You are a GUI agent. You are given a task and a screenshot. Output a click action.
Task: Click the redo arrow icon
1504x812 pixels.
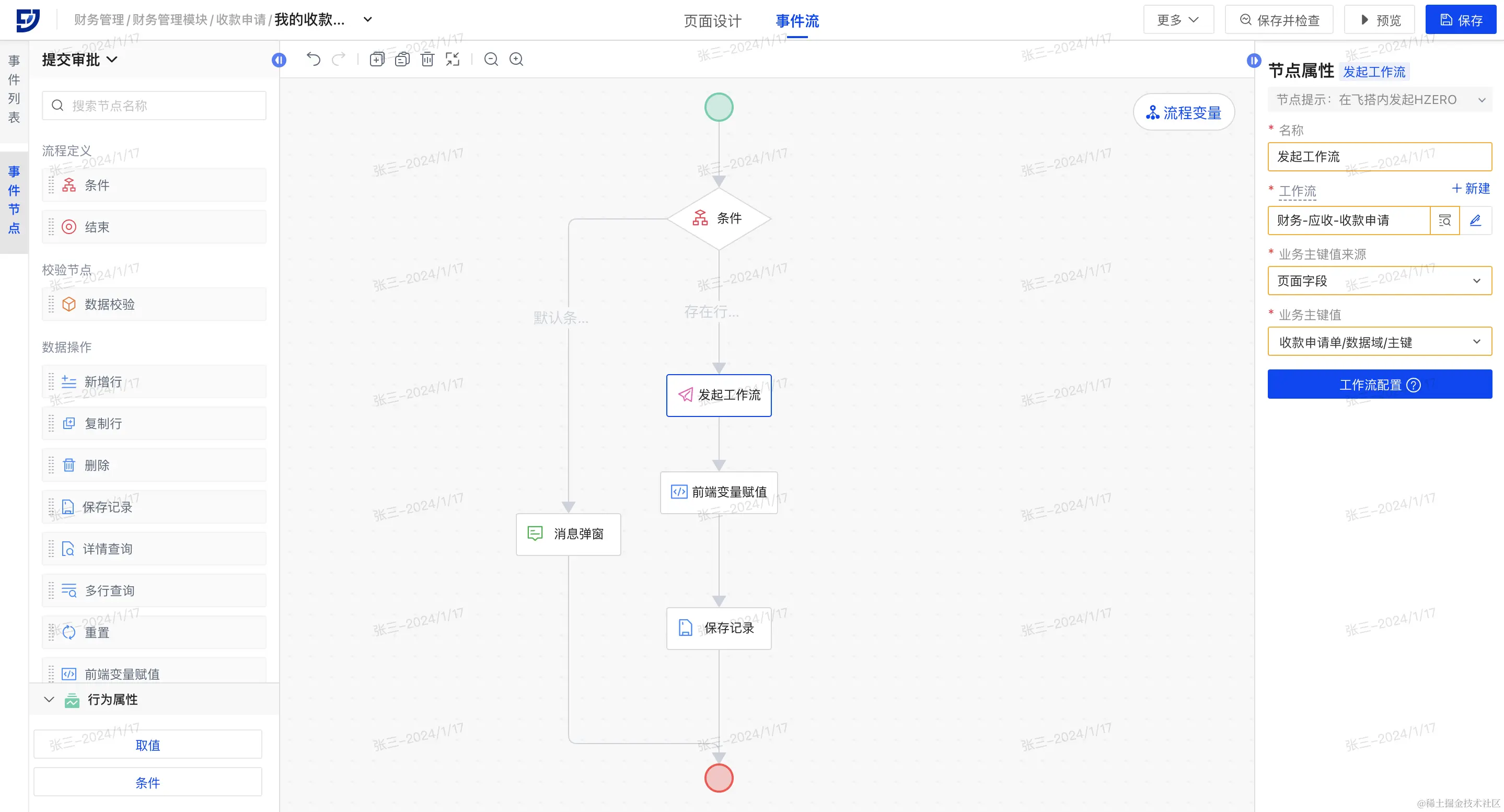tap(339, 59)
